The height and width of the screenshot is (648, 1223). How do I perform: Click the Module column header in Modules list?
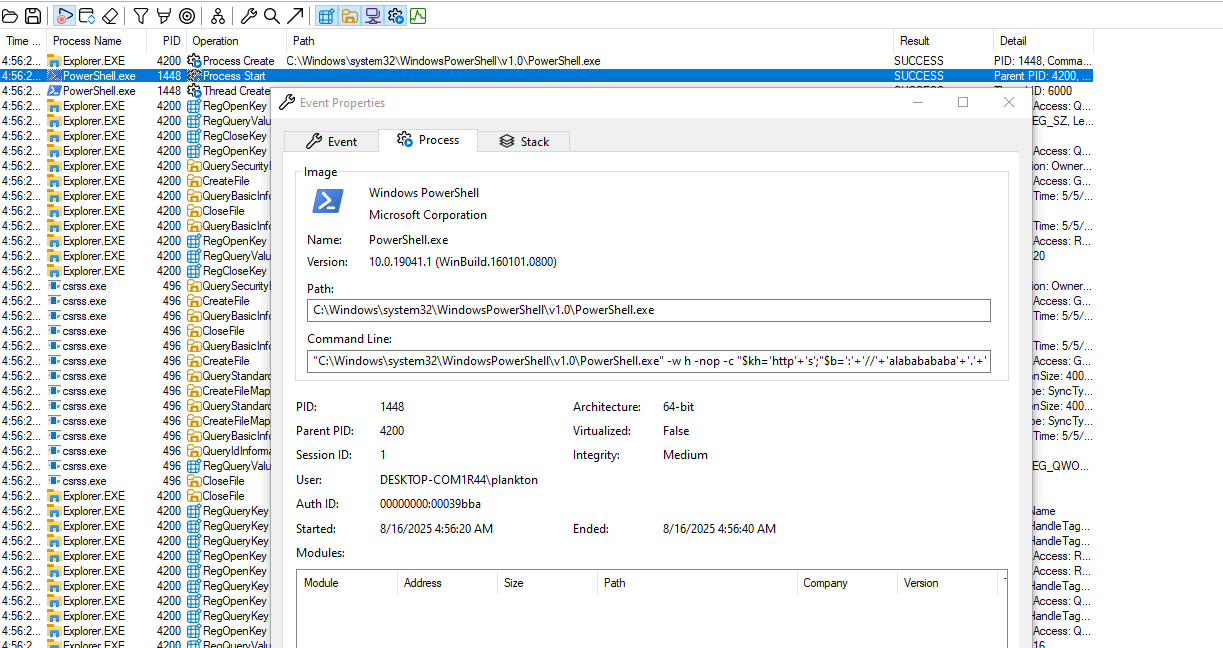point(347,583)
